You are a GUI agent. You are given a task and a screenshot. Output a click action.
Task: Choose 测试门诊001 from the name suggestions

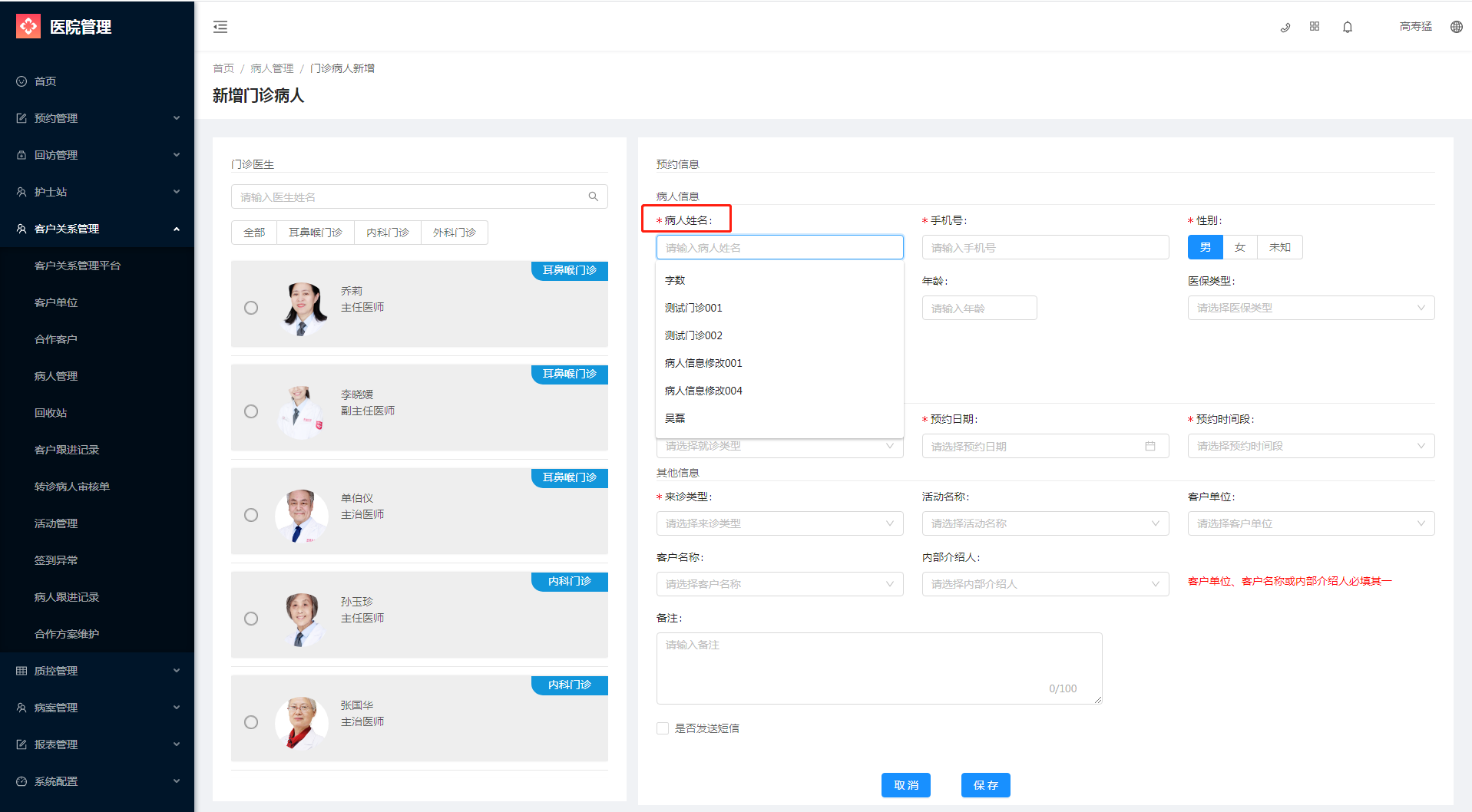click(x=779, y=308)
